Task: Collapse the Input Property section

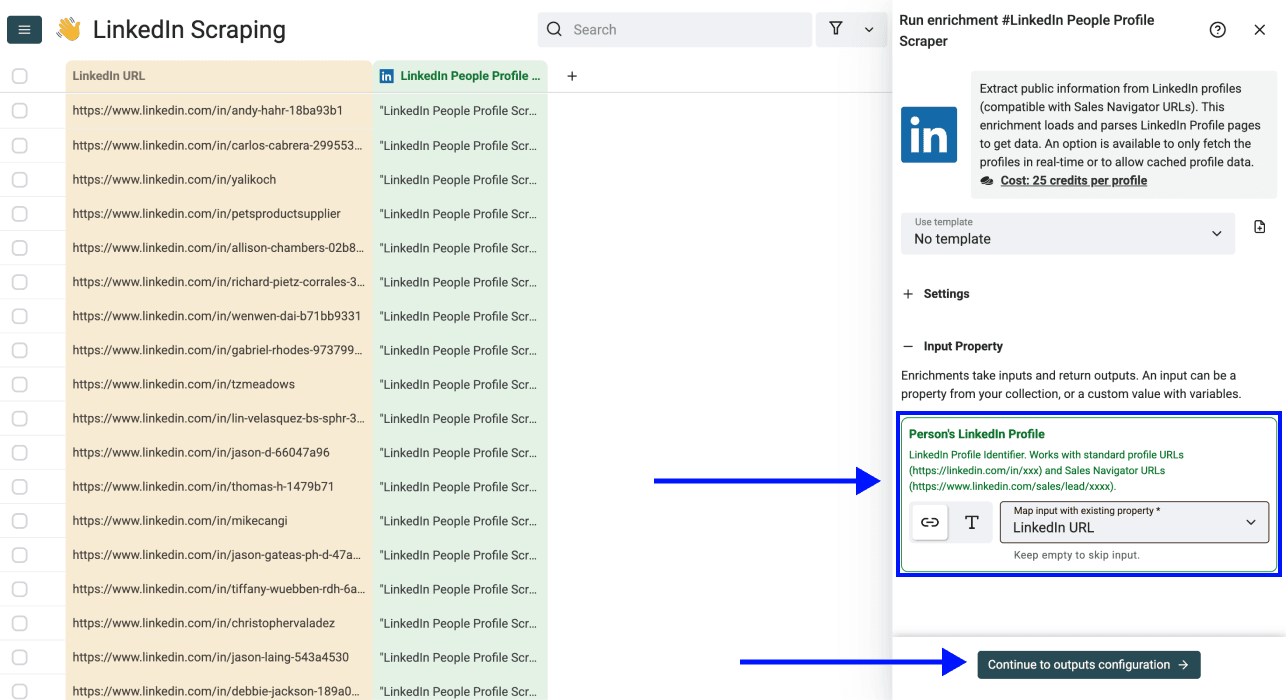Action: point(908,346)
